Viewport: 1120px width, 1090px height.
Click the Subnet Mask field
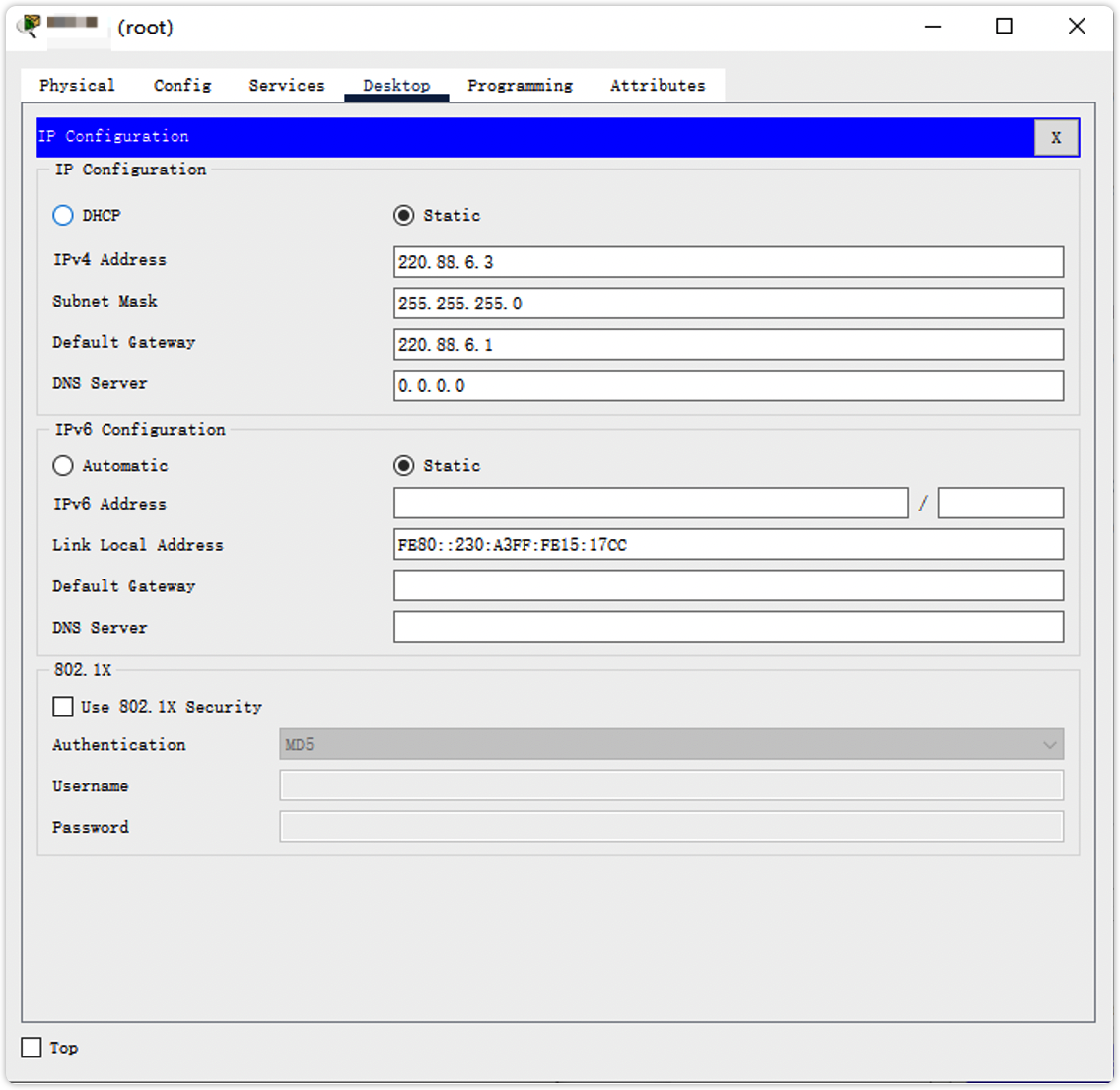click(x=728, y=304)
